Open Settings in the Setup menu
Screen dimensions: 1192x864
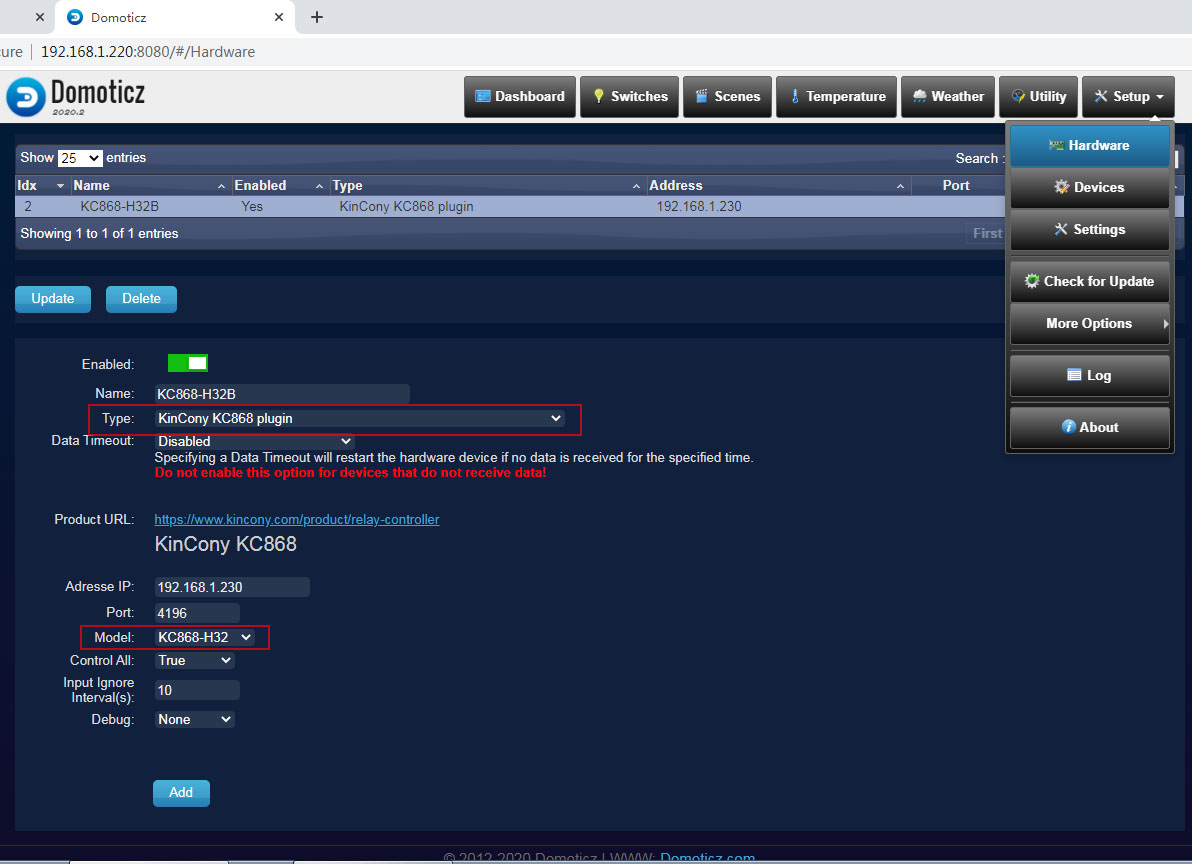pyautogui.click(x=1089, y=230)
